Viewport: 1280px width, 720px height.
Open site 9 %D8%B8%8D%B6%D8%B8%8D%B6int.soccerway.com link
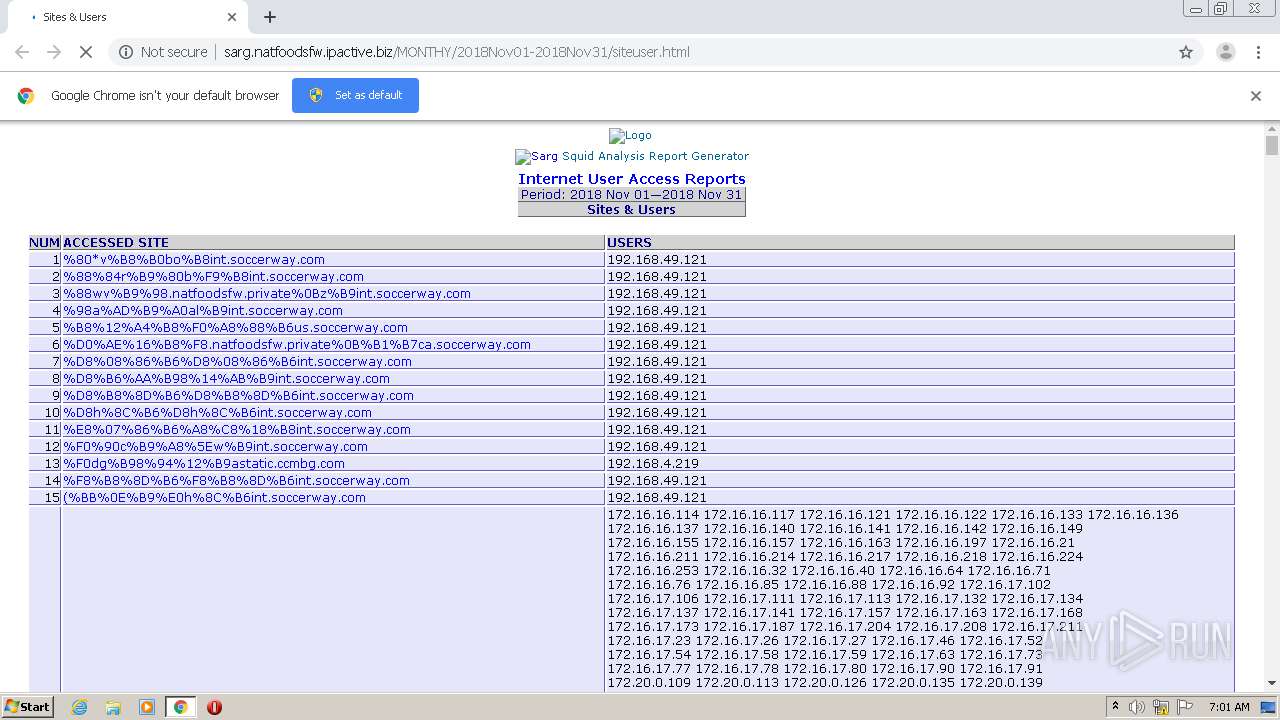tap(238, 395)
